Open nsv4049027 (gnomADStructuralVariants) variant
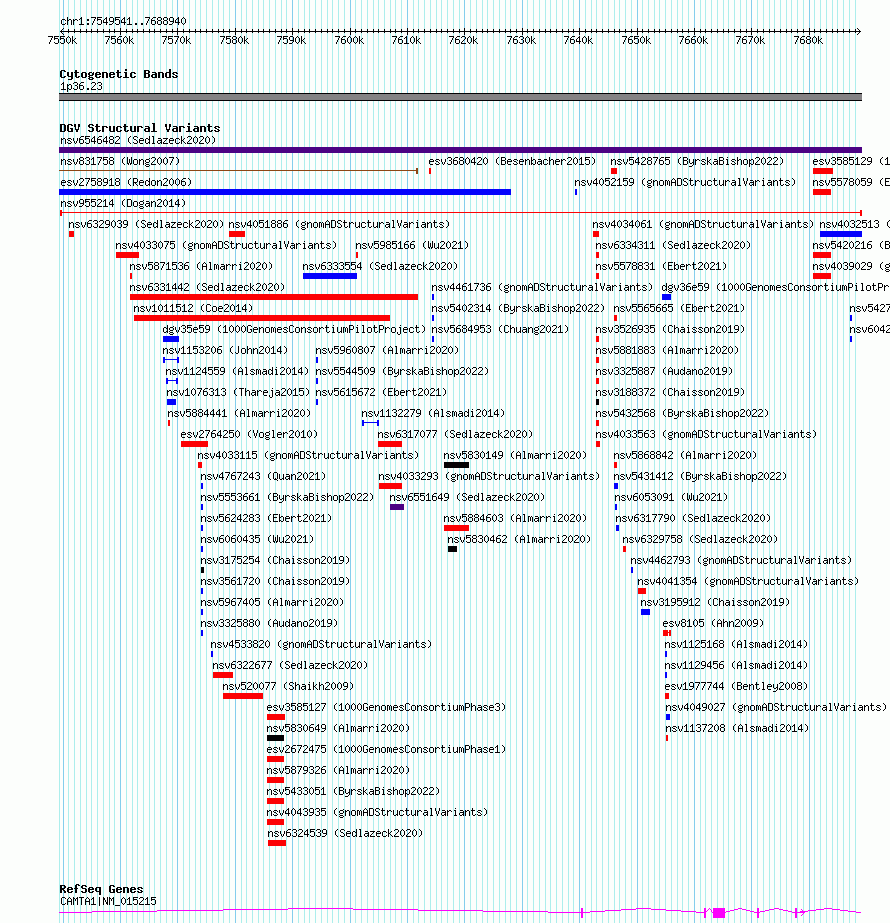890x923 pixels. (776, 708)
